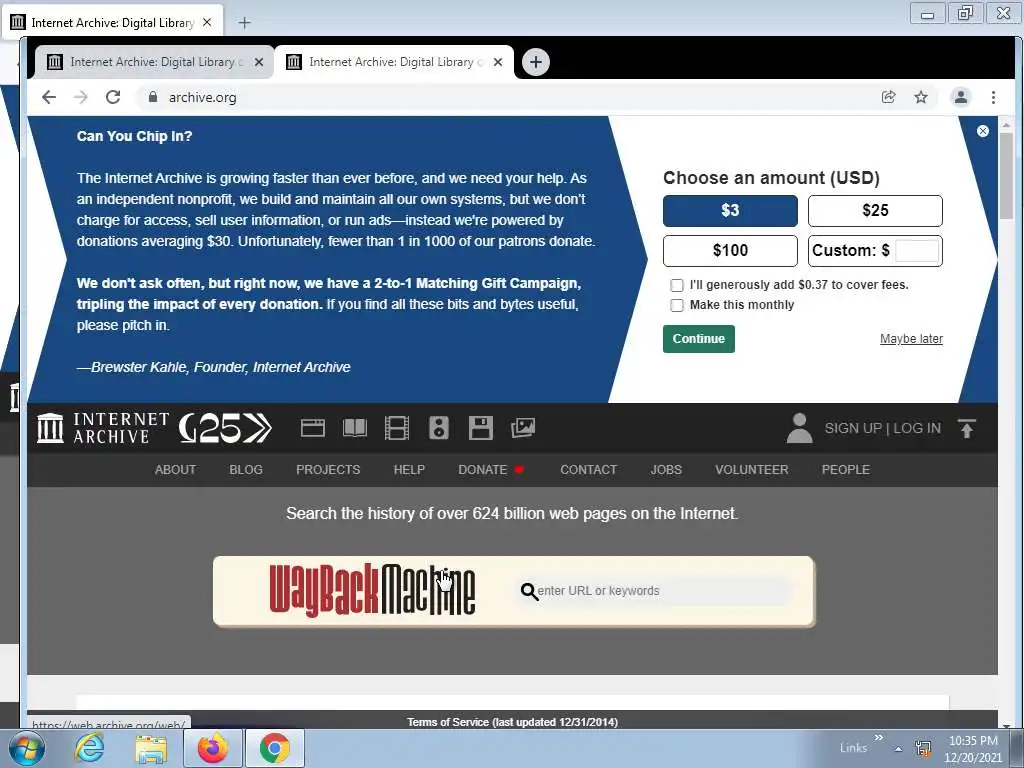Screen dimensions: 1024x768
Task: Open the CONTACT menu item
Action: 588,470
